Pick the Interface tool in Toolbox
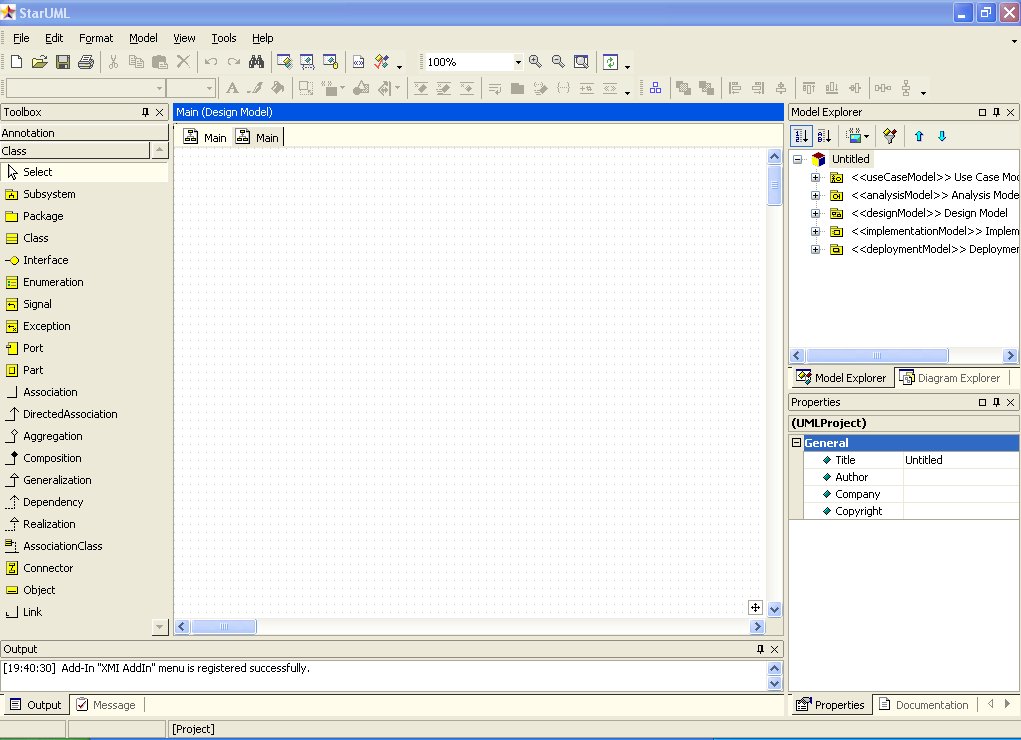The width and height of the screenshot is (1021, 740). pyautogui.click(x=46, y=260)
